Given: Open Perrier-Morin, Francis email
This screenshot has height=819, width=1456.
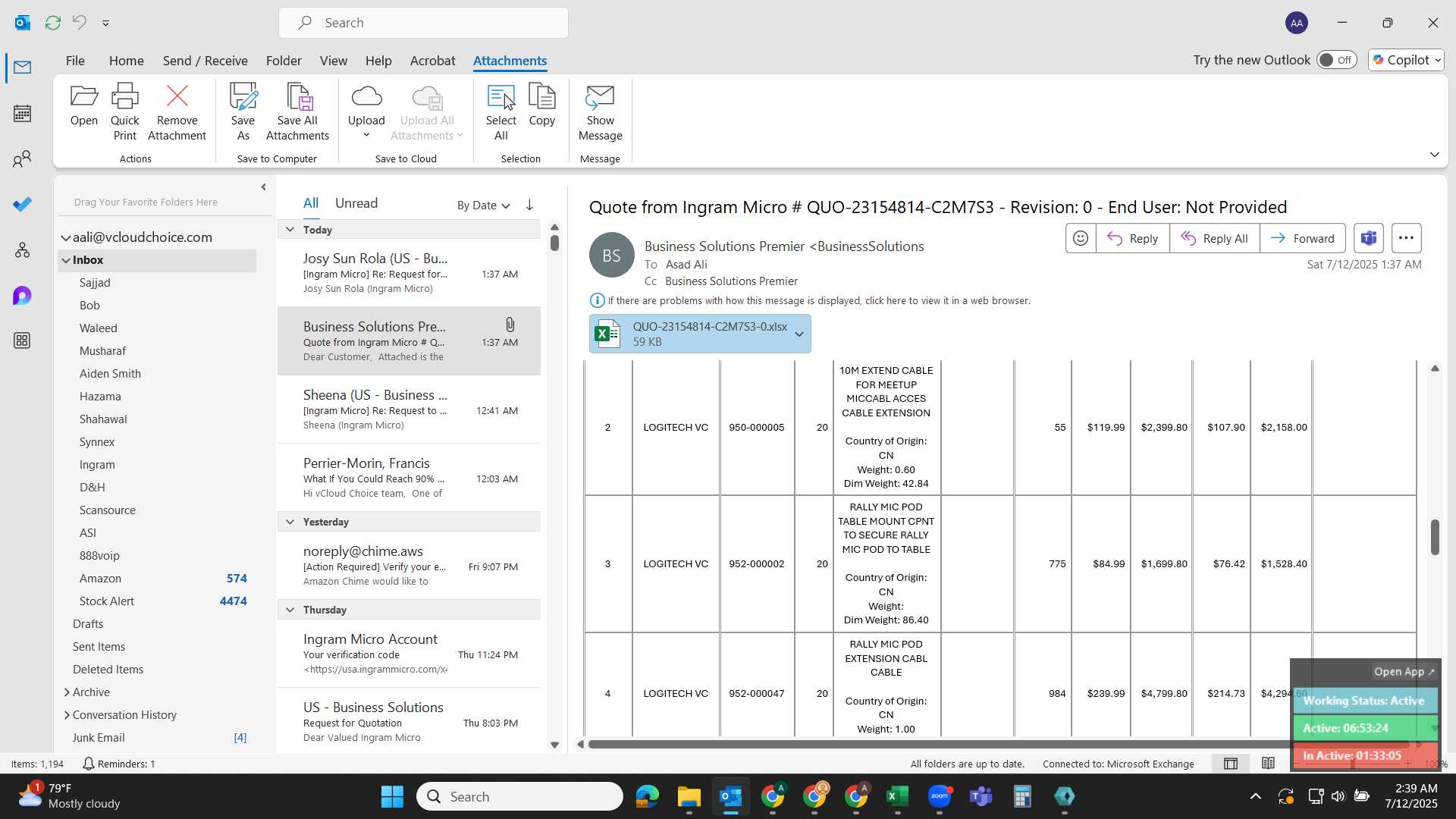Looking at the screenshot, I should (x=409, y=478).
